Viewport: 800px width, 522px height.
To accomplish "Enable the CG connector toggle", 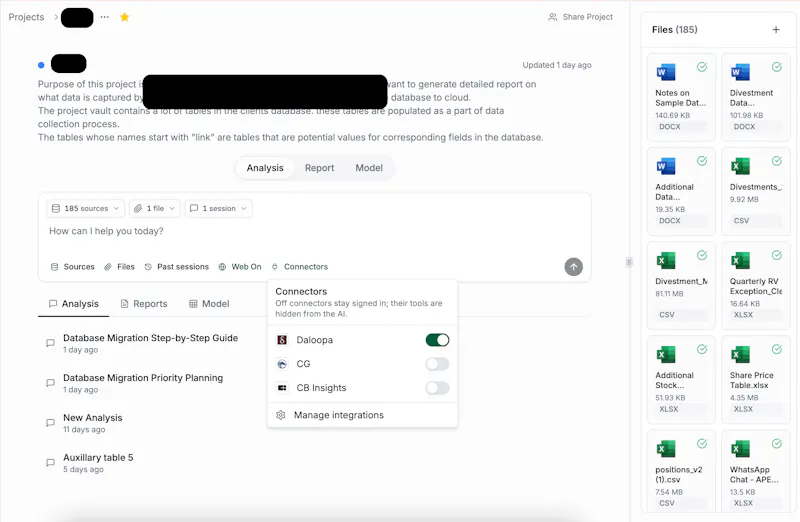I will tap(437, 364).
